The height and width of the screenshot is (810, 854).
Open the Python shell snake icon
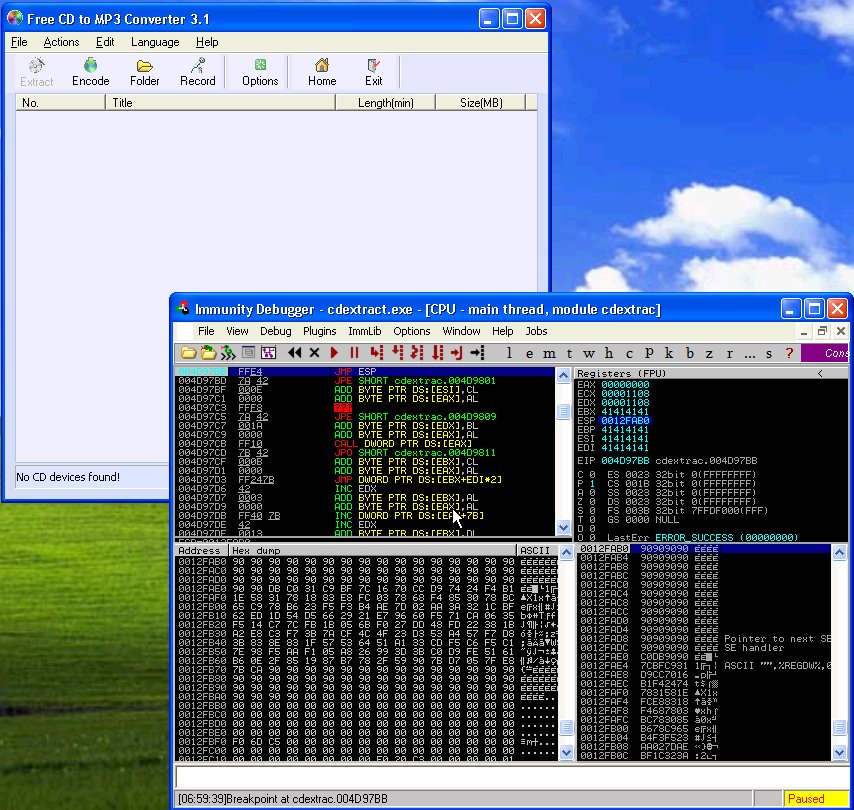click(228, 353)
